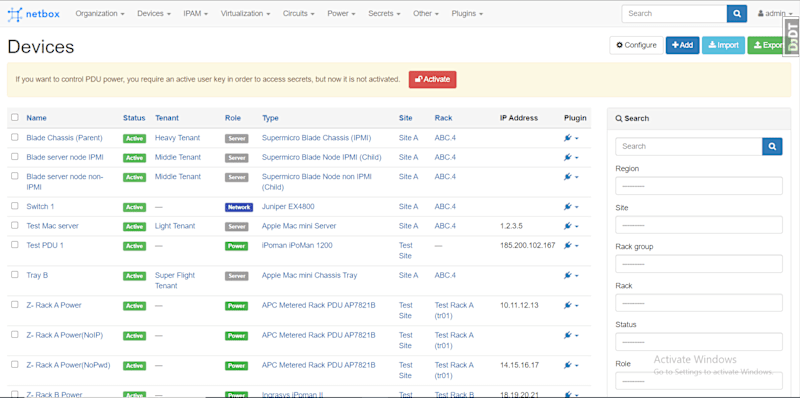Click the Active badge of Switch 1

coord(134,207)
